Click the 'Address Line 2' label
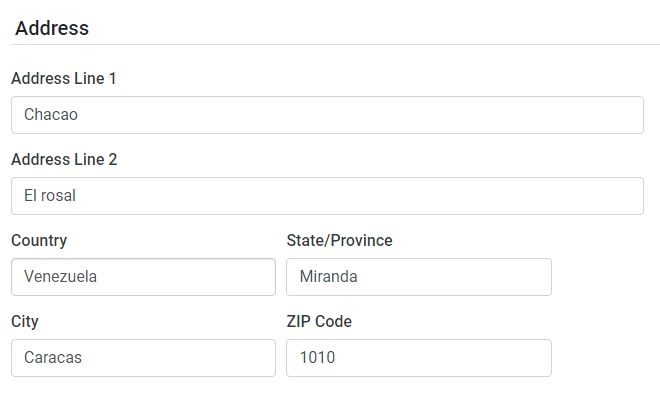Viewport: 660px width, 395px height. [x=64, y=159]
